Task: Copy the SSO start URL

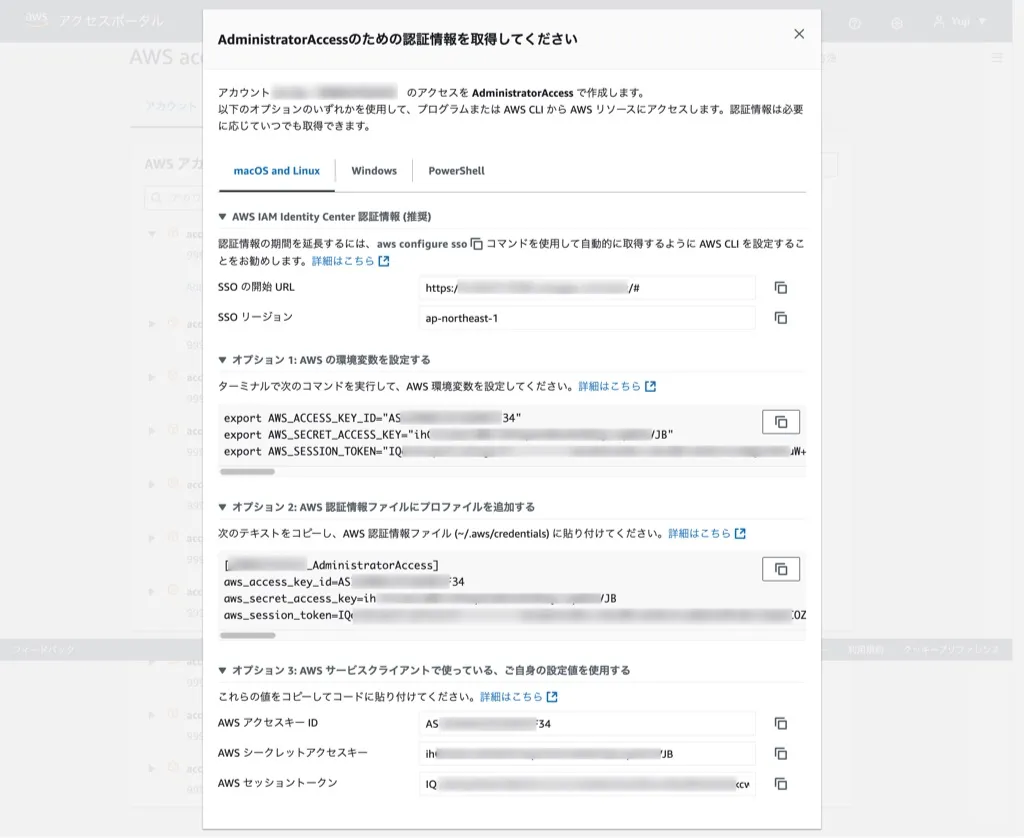Action: (781, 288)
